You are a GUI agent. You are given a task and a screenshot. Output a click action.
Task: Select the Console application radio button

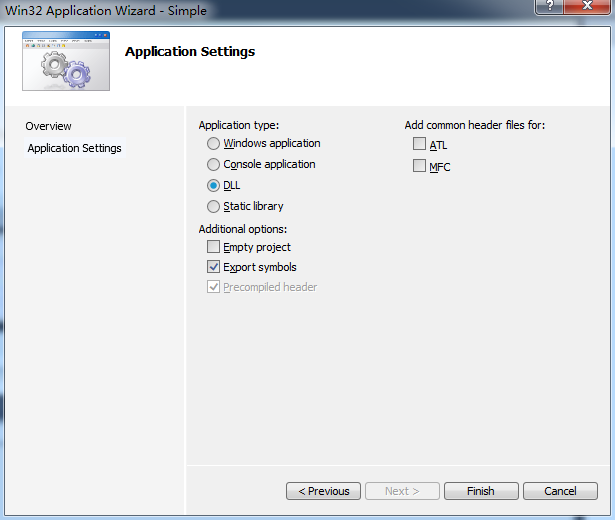click(x=213, y=164)
